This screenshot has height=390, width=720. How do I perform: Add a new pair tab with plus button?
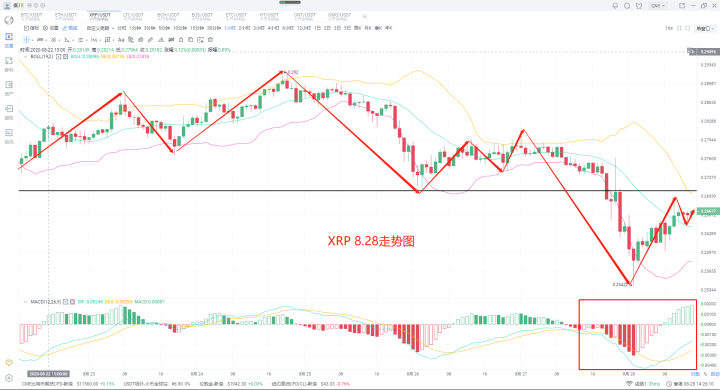point(365,17)
